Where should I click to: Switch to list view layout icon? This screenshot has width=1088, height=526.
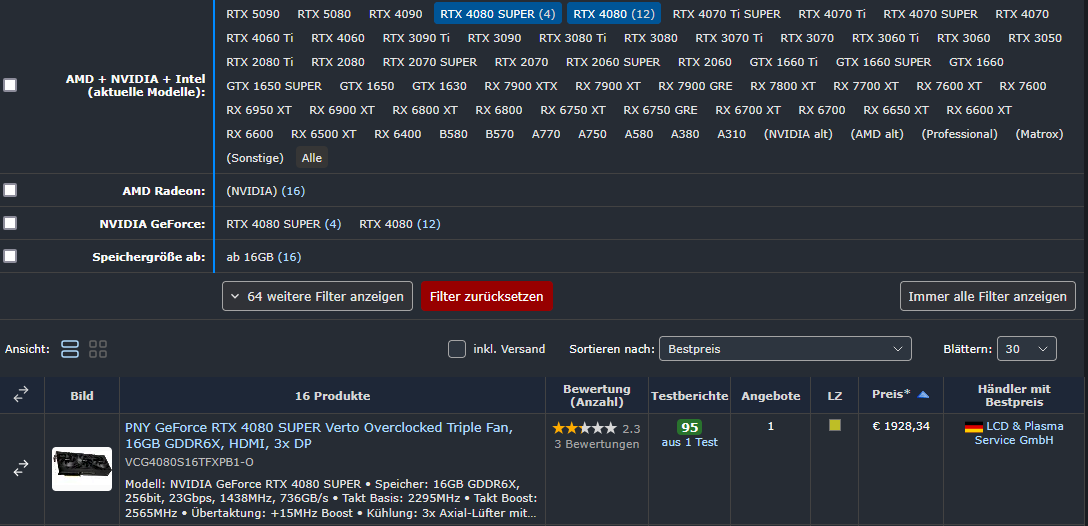coord(70,349)
